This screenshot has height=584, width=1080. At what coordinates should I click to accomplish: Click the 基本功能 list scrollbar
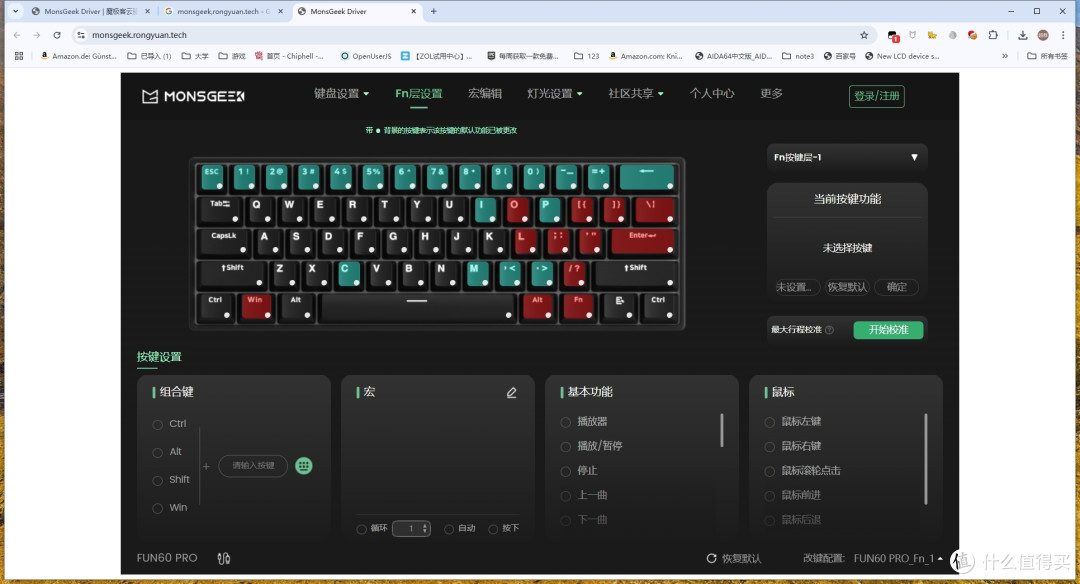tap(721, 430)
